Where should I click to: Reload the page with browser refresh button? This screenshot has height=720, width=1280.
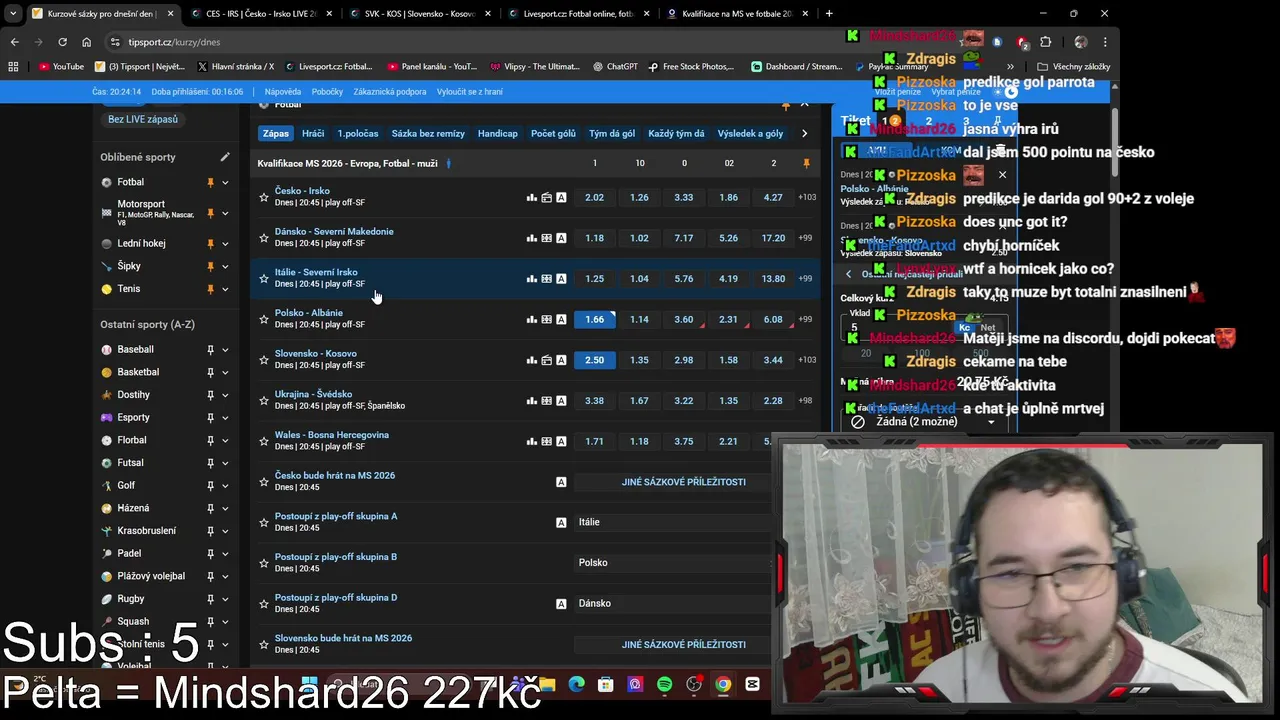[62, 42]
